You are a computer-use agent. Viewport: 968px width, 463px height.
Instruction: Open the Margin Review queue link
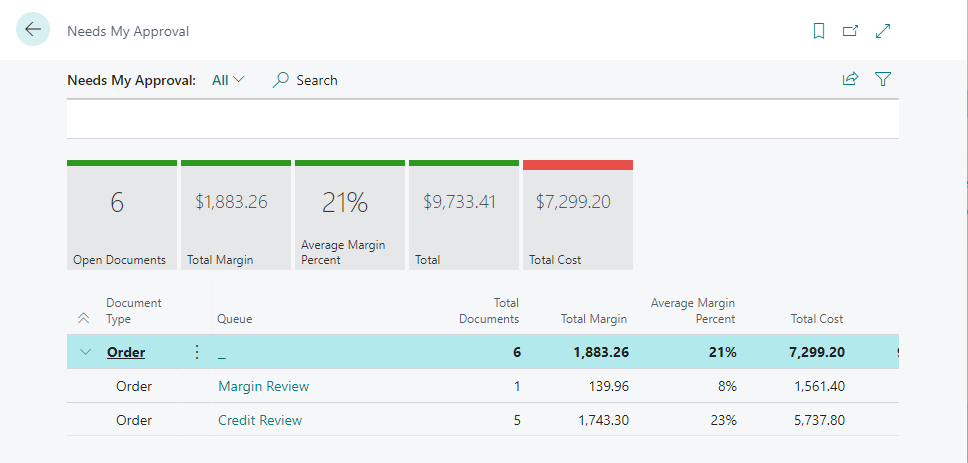[x=263, y=386]
